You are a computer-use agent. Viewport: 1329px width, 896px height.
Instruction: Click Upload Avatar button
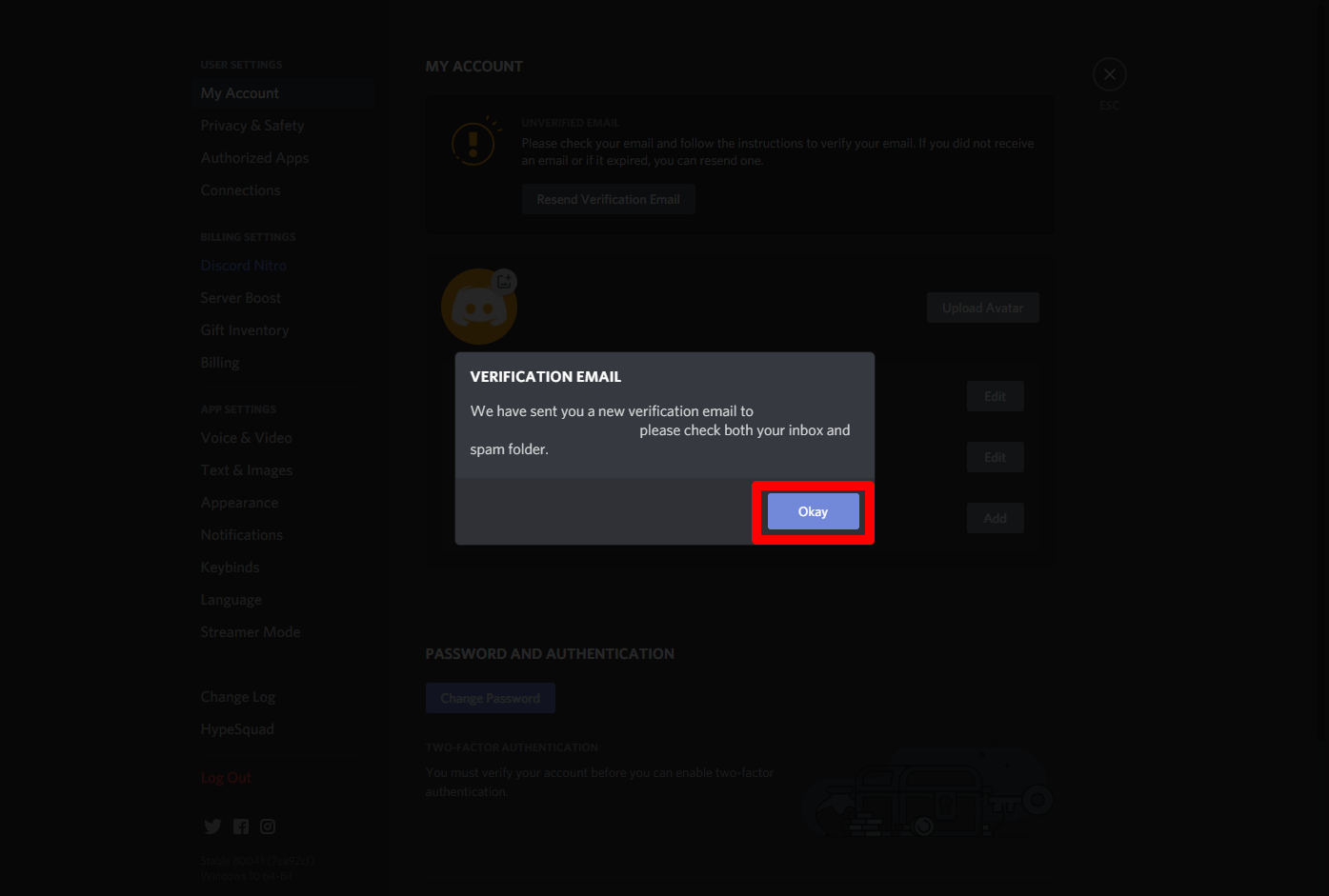point(982,308)
